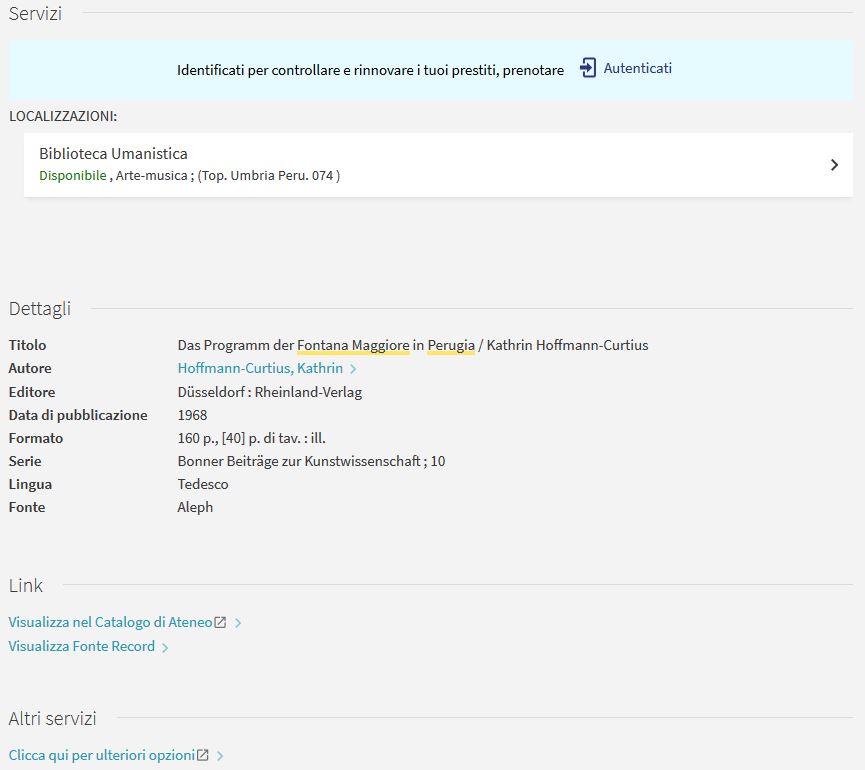Click the chevron after Visualizza Fonte Record
The height and width of the screenshot is (770, 865).
(165, 647)
